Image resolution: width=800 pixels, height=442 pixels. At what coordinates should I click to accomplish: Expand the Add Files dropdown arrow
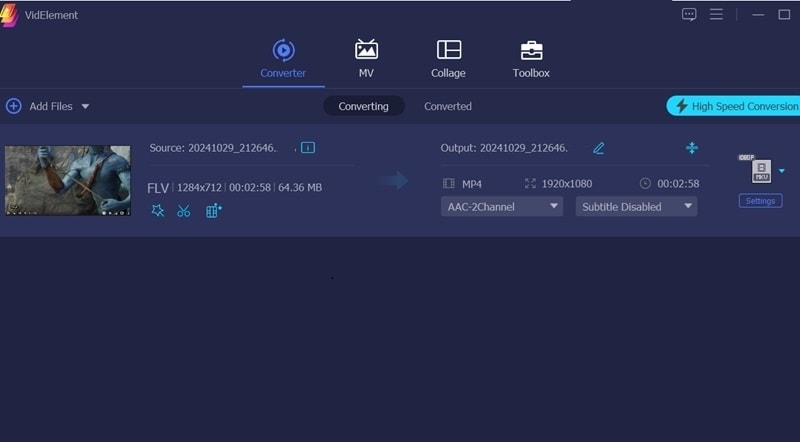85,106
